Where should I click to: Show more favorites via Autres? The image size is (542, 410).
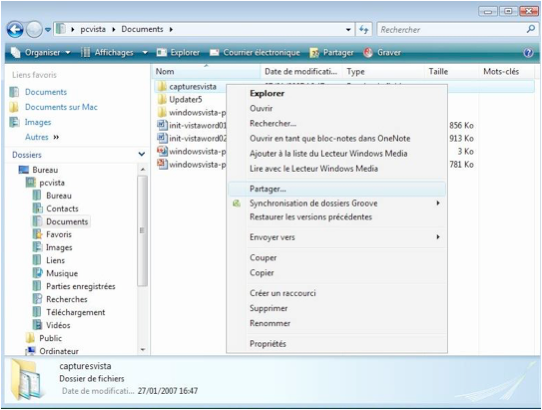pos(42,137)
